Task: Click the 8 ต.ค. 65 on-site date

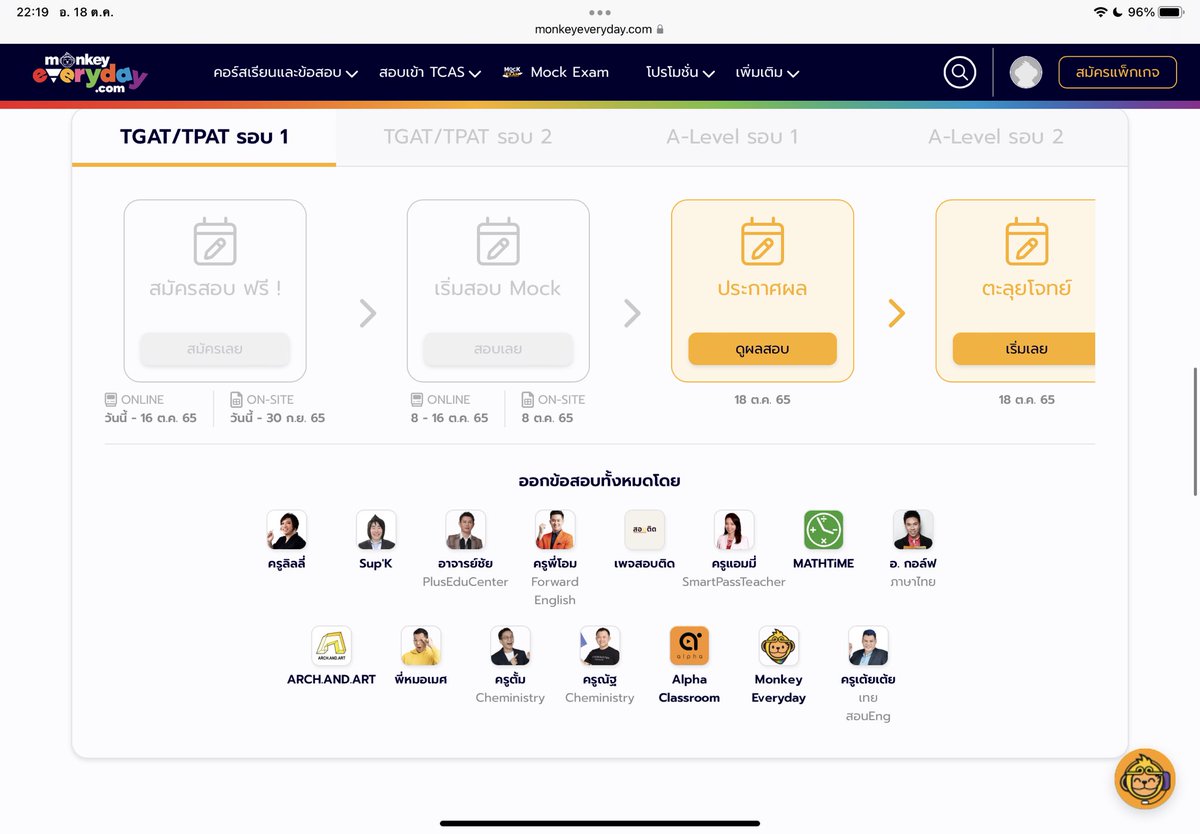Action: (x=548, y=418)
